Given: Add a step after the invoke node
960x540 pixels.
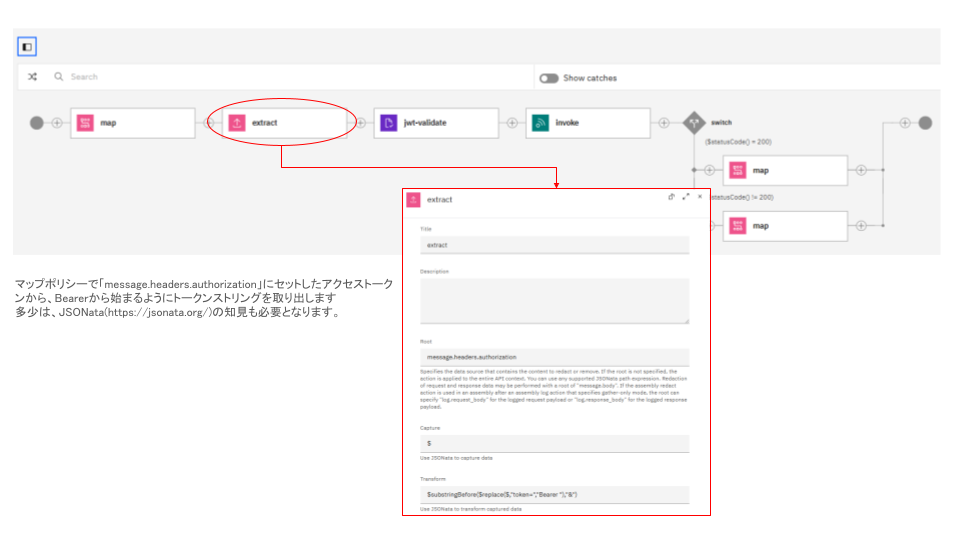Looking at the screenshot, I should point(664,123).
